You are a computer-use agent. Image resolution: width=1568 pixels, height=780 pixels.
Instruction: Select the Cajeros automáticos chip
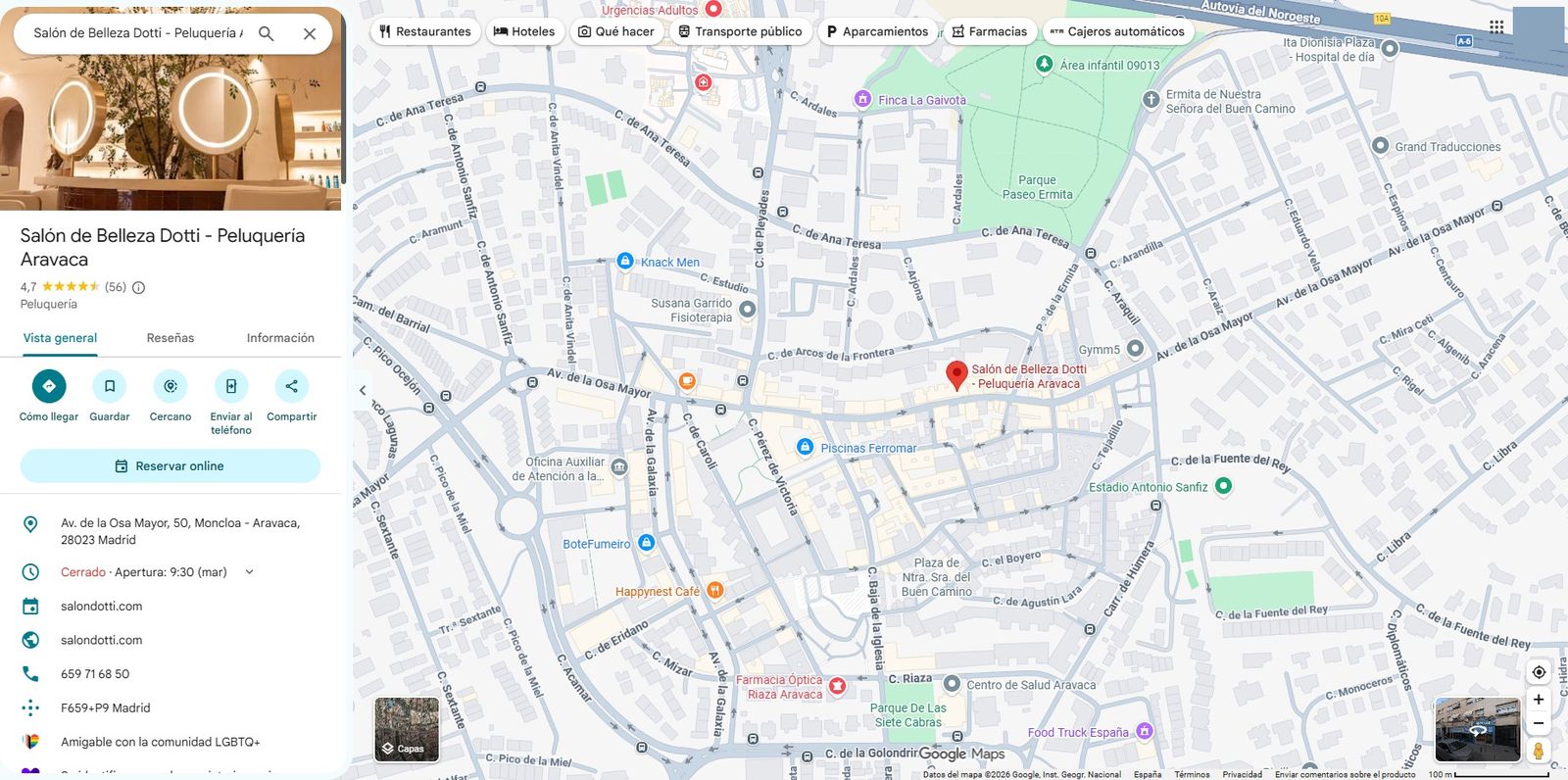(1117, 31)
